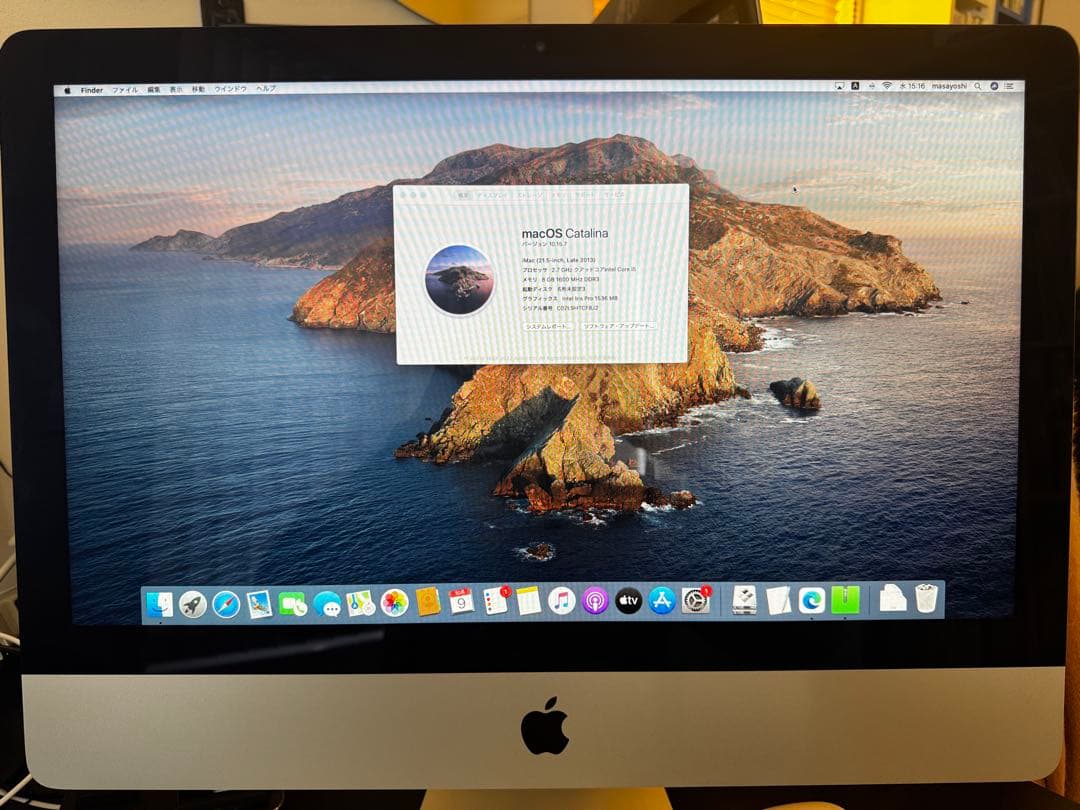
Task: Click the Wi-Fi icon in menu bar
Action: pos(888,88)
